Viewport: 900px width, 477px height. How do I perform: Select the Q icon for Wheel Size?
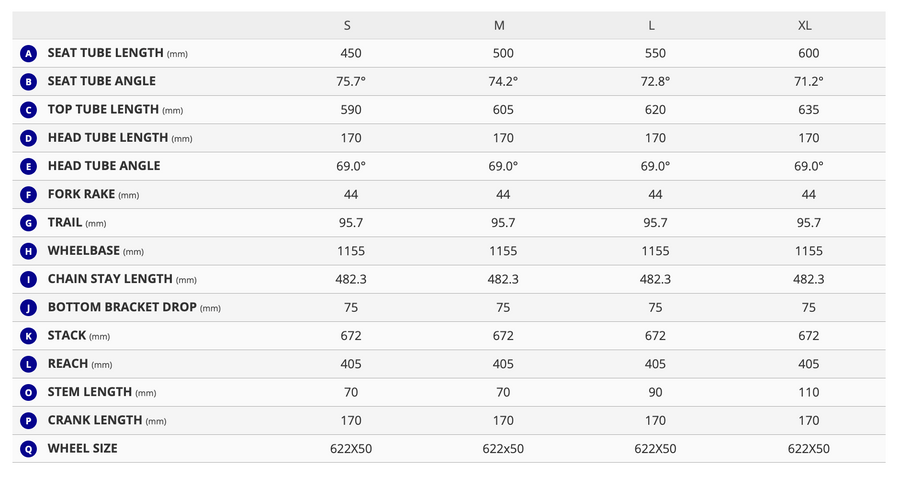point(28,449)
